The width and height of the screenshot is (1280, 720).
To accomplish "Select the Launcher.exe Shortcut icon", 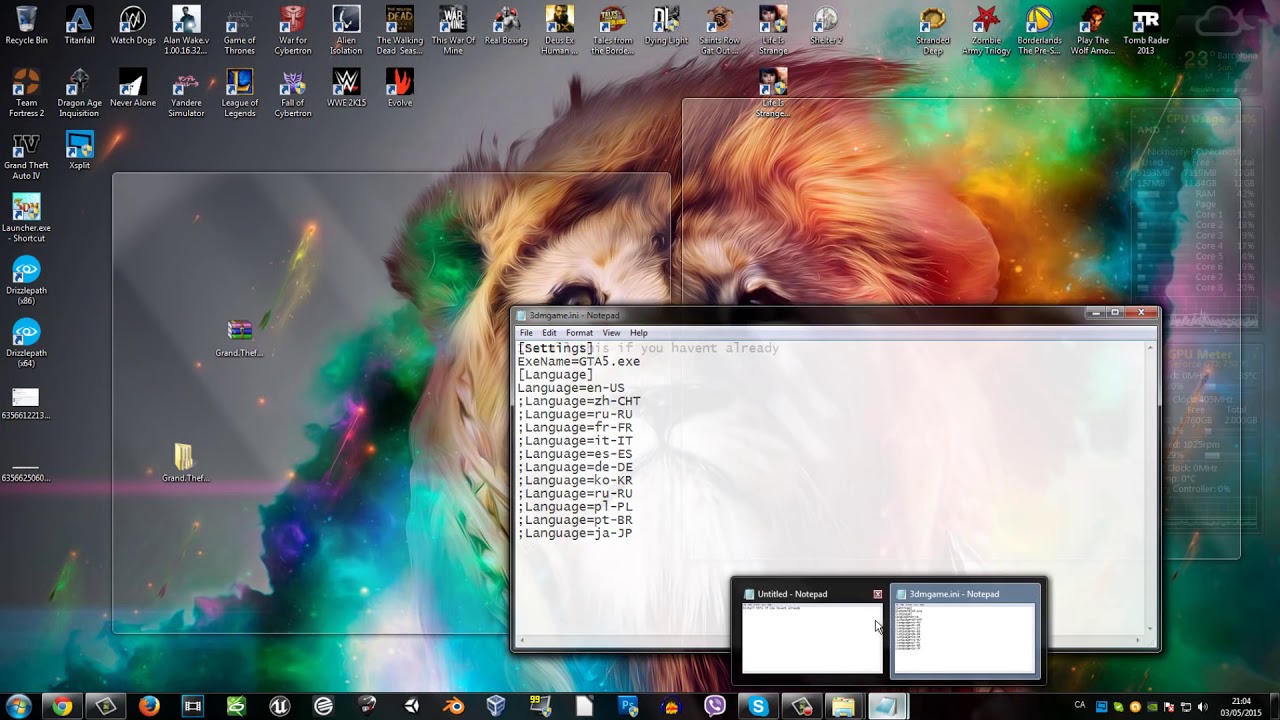I will [26, 217].
